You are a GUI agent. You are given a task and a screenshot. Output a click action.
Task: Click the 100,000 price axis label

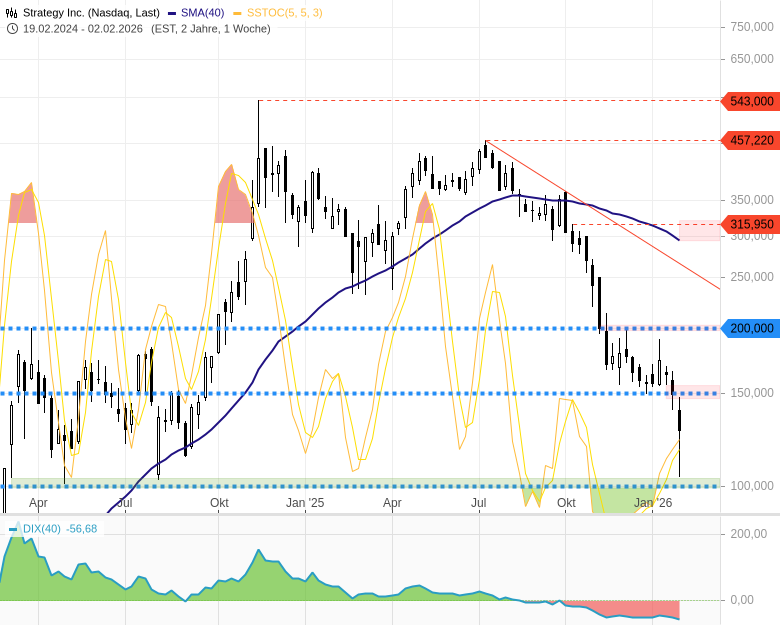coord(751,486)
